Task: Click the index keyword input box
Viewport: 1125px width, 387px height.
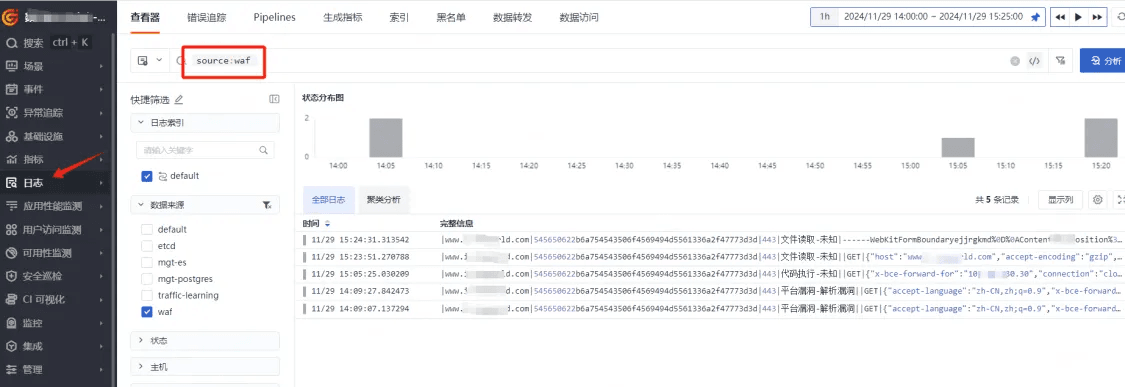Action: pos(204,150)
